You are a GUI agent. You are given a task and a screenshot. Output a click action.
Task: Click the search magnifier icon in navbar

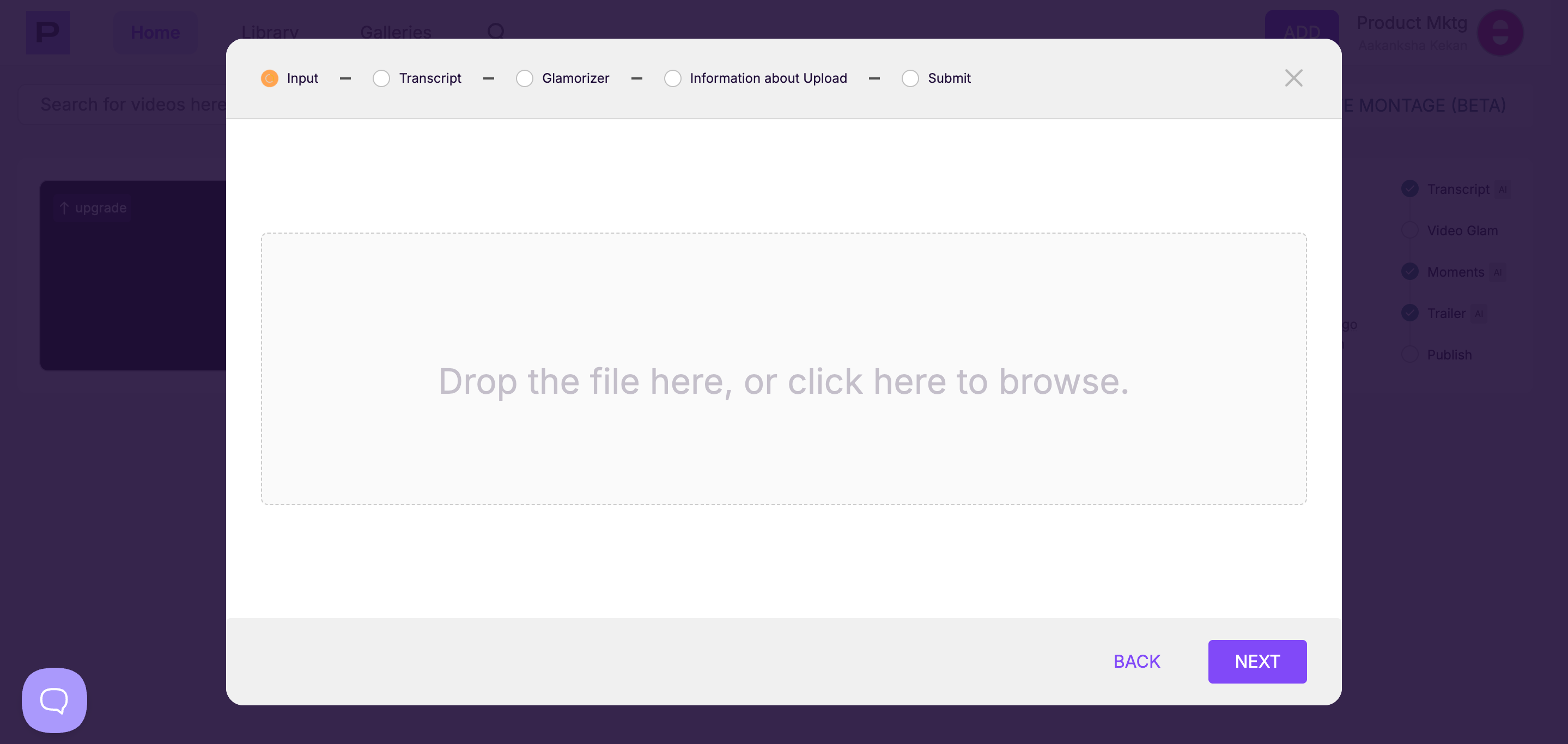tap(496, 31)
